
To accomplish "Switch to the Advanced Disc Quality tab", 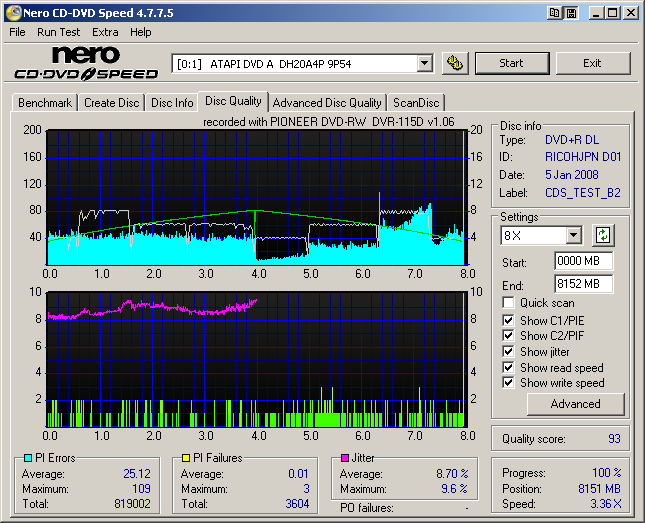I will tap(327, 102).
